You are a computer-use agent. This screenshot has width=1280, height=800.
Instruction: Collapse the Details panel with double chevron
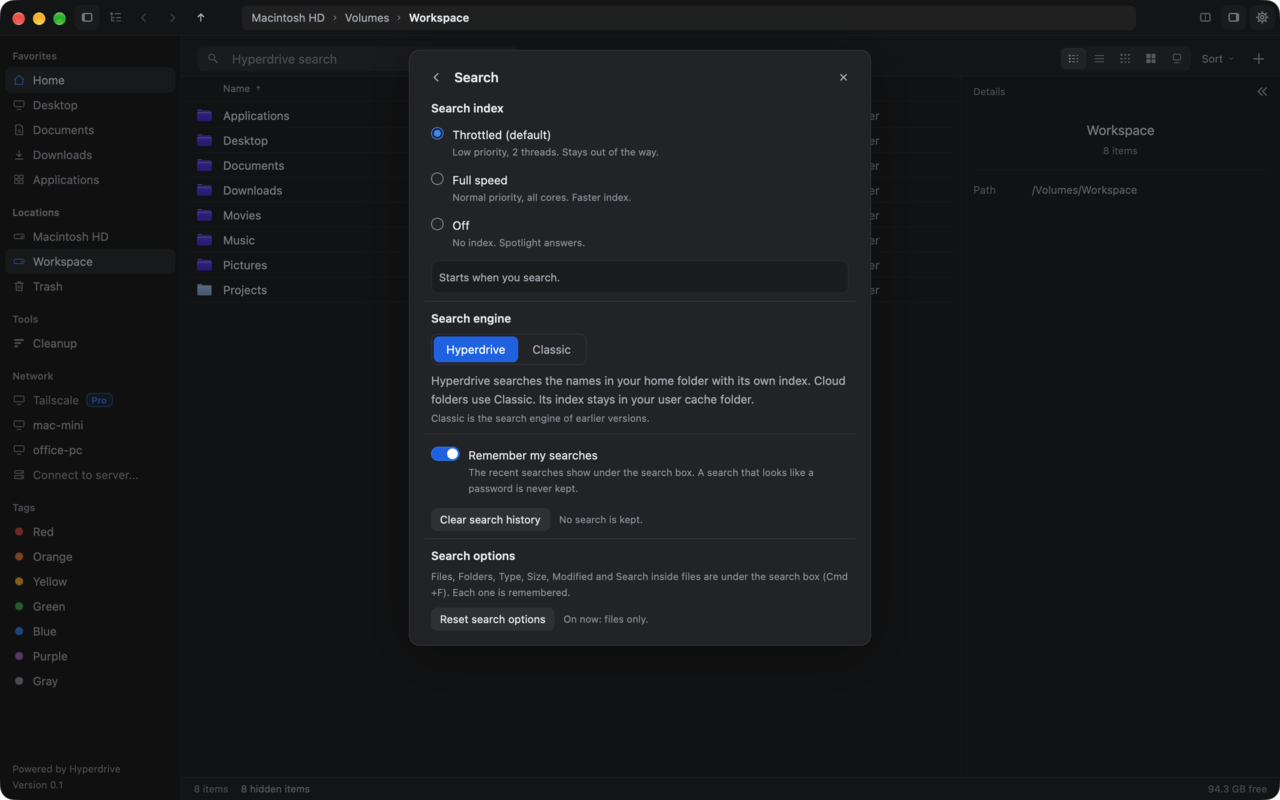(1262, 92)
